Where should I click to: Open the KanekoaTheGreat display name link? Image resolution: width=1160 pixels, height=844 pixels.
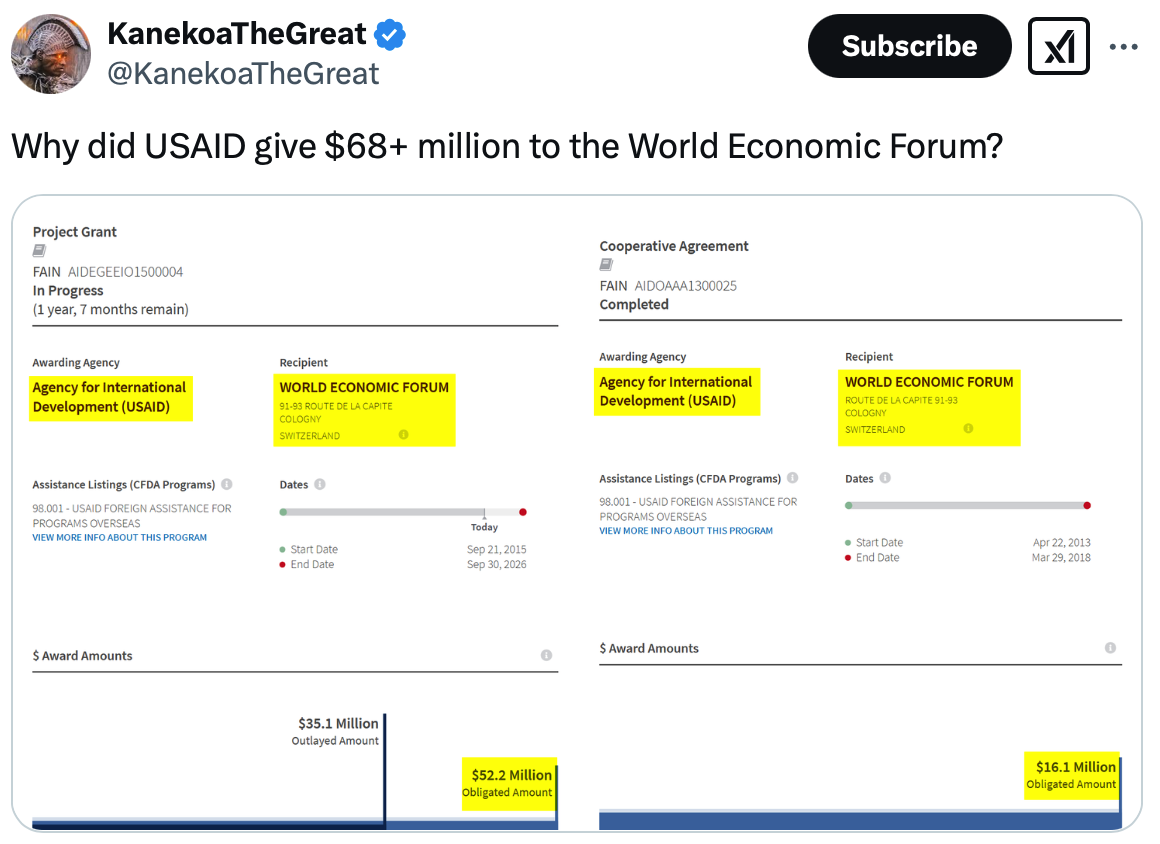(x=237, y=34)
